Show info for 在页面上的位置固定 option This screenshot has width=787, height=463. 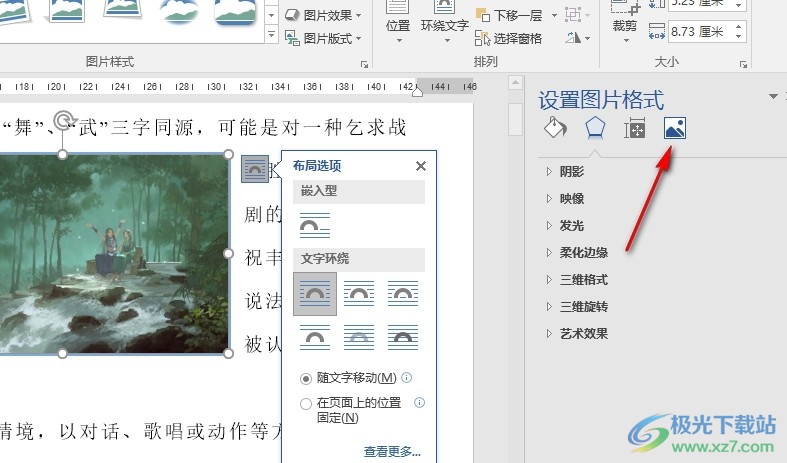[420, 402]
